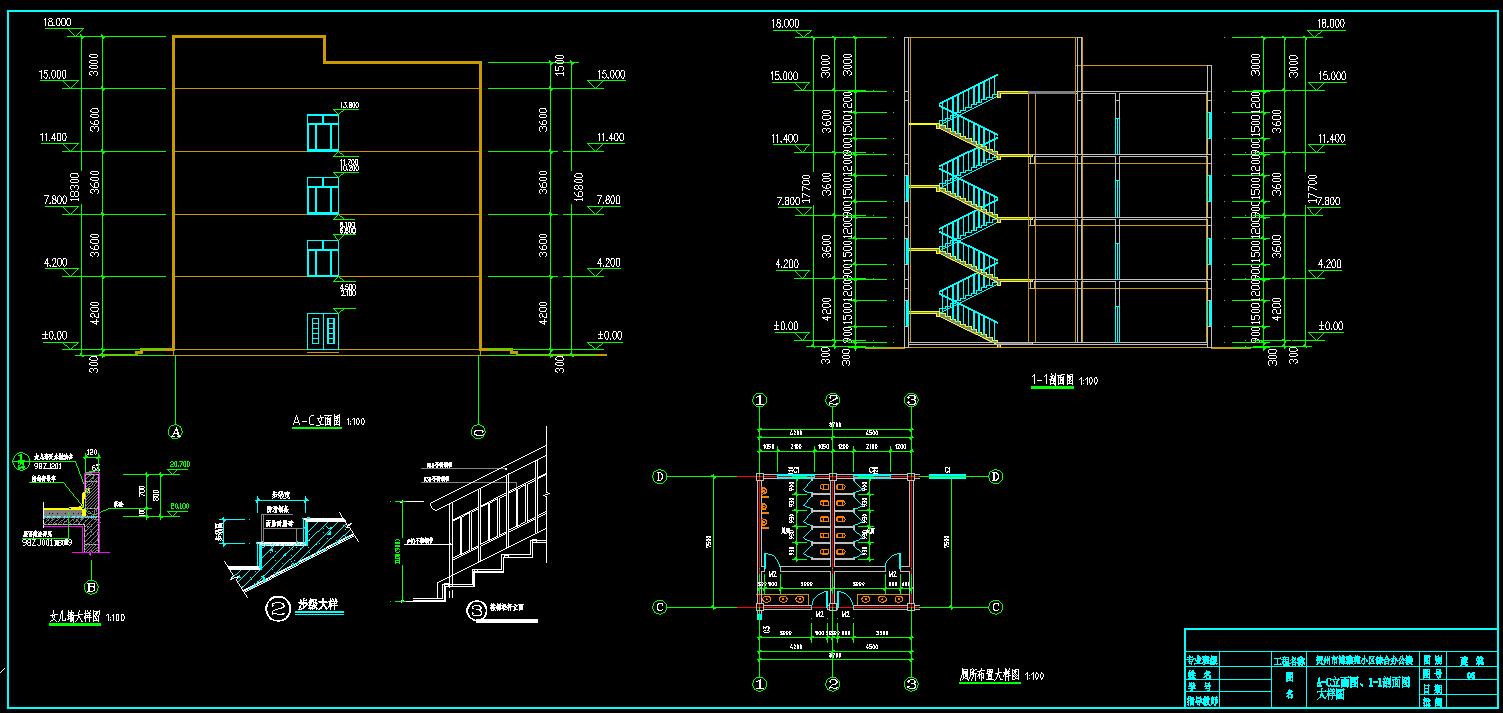This screenshot has width=1503, height=713.
Task: Select the top-floor window on A-C elevation
Action: point(322,134)
